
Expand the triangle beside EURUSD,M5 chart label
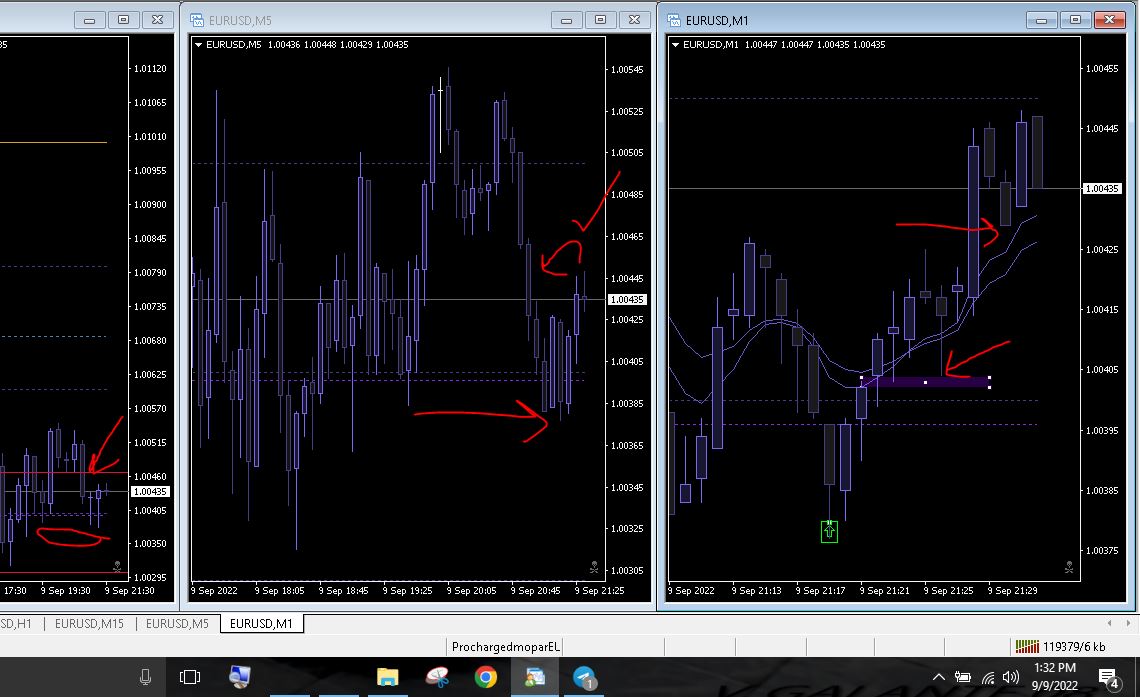[x=199, y=45]
